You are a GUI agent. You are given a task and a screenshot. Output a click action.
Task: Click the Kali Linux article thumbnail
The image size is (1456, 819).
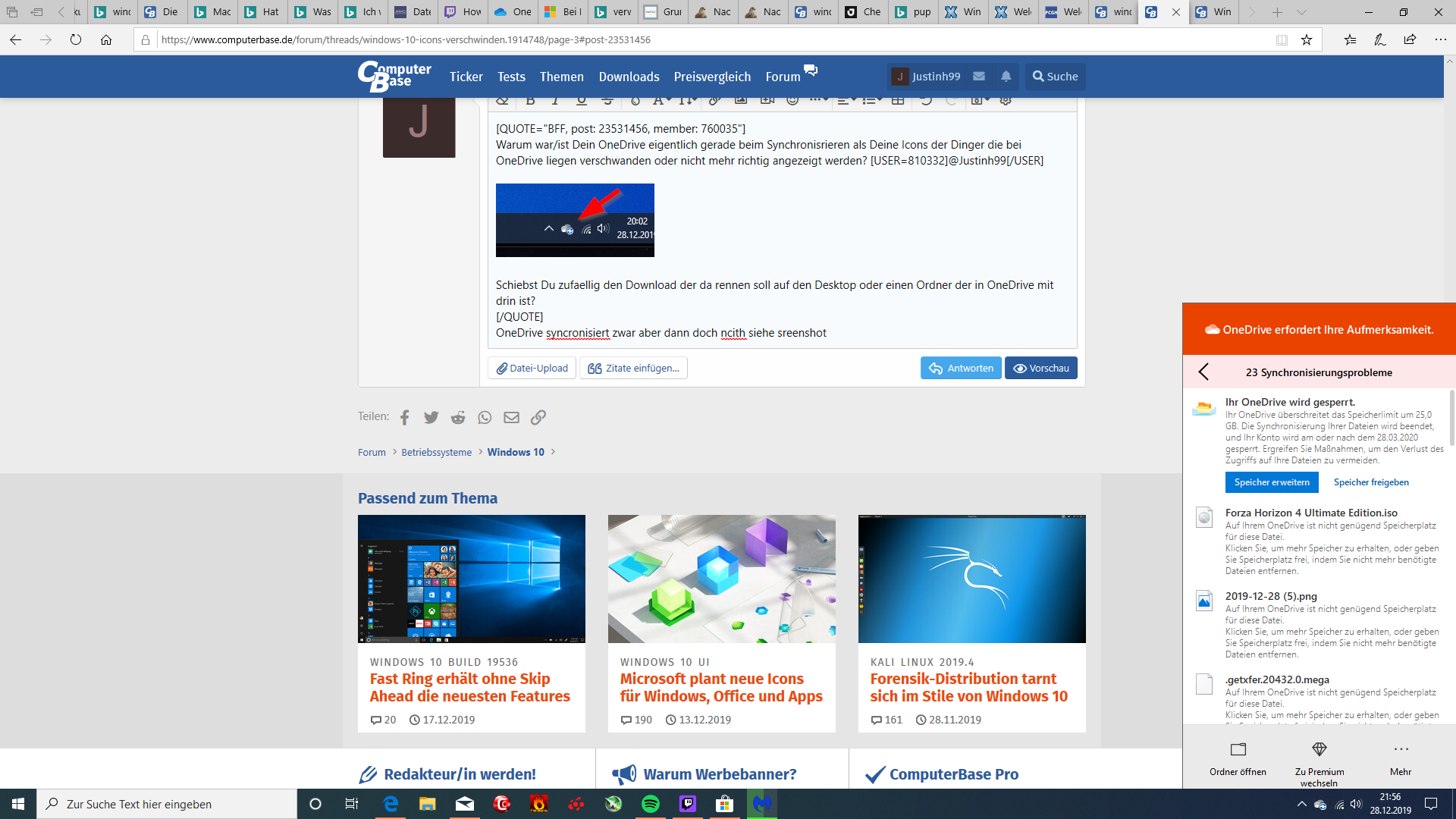(x=971, y=579)
